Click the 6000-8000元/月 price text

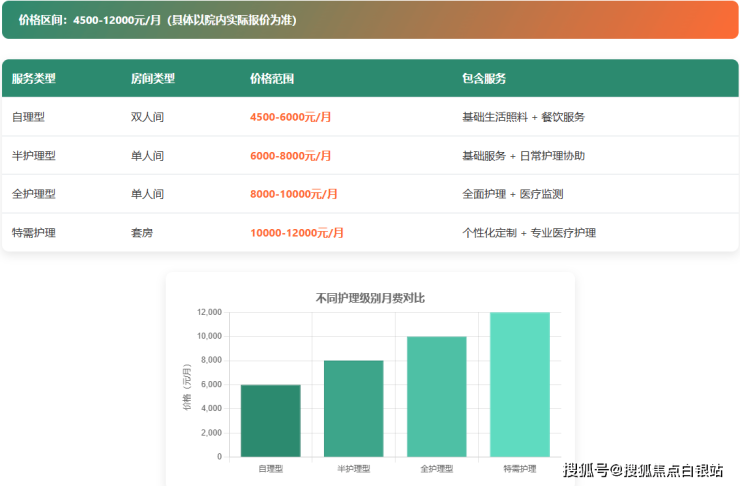click(290, 156)
